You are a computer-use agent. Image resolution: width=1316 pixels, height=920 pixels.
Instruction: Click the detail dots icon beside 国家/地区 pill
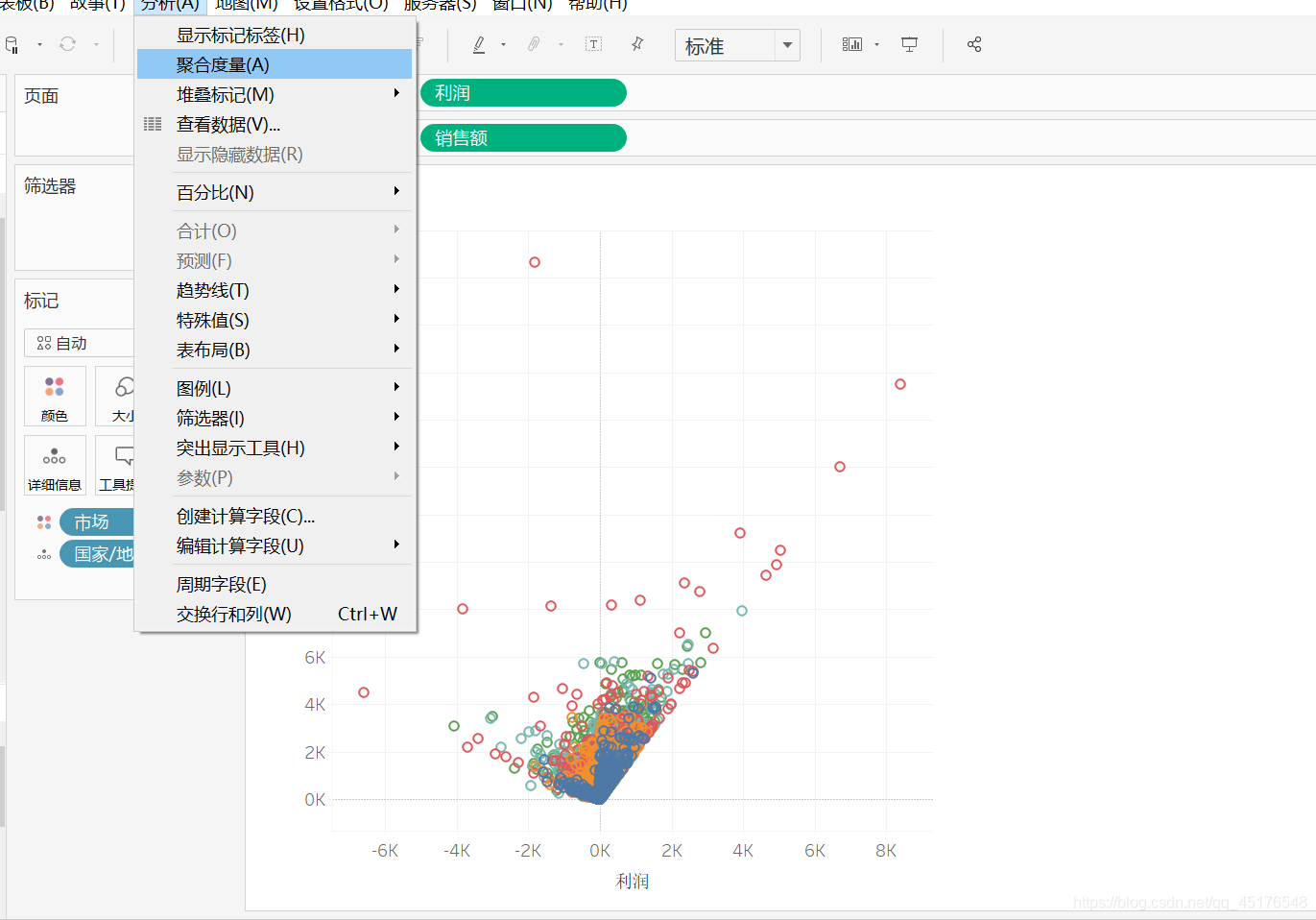coord(44,554)
